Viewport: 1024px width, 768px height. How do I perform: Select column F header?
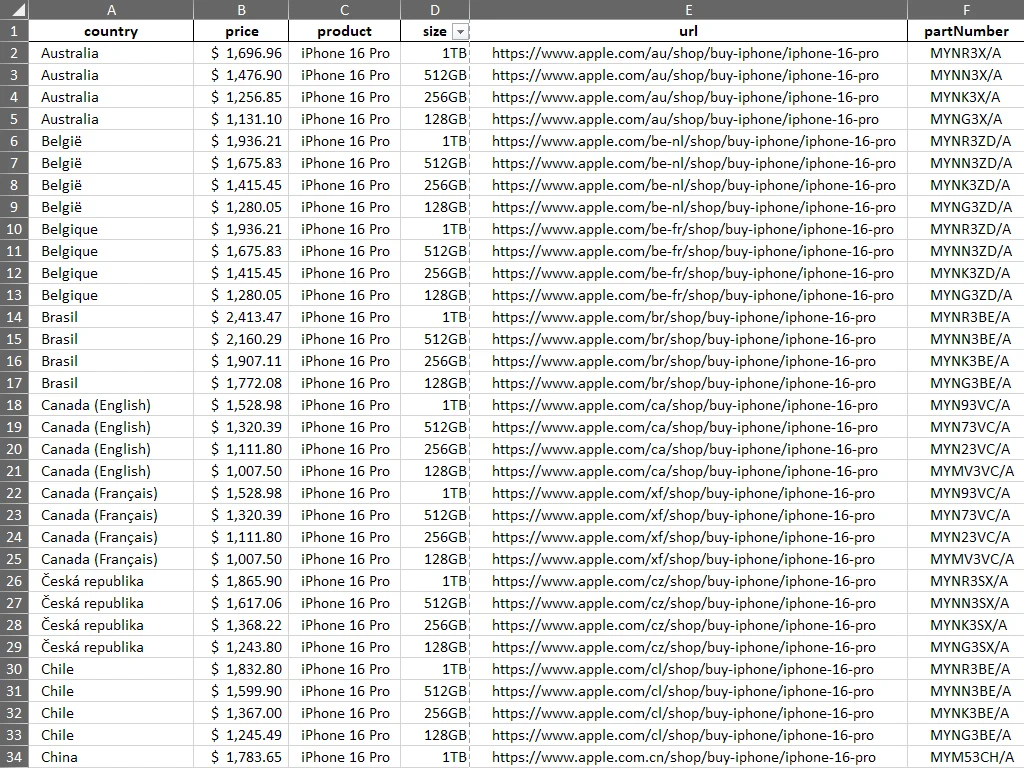[x=966, y=10]
